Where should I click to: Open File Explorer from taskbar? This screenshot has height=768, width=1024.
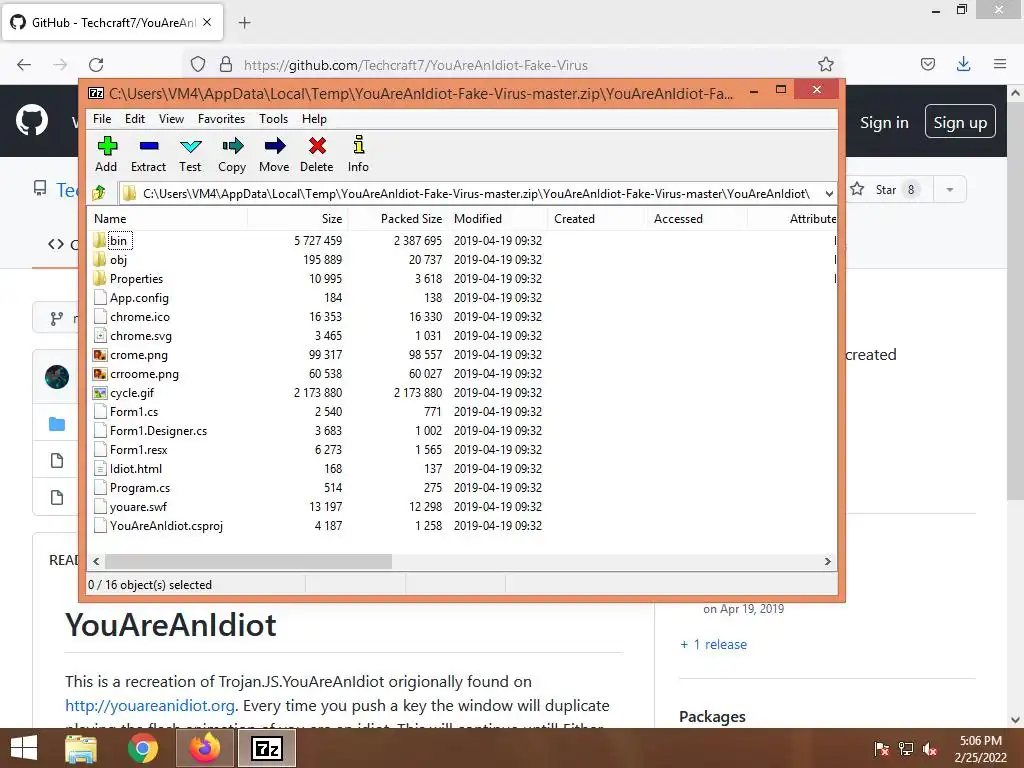81,748
